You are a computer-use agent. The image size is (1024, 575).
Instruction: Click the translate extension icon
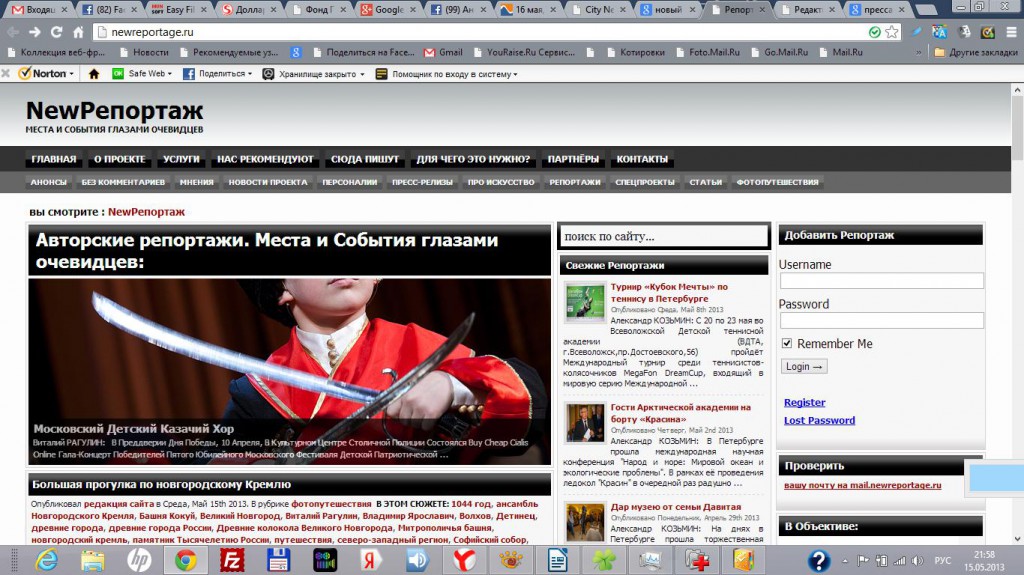tap(939, 32)
